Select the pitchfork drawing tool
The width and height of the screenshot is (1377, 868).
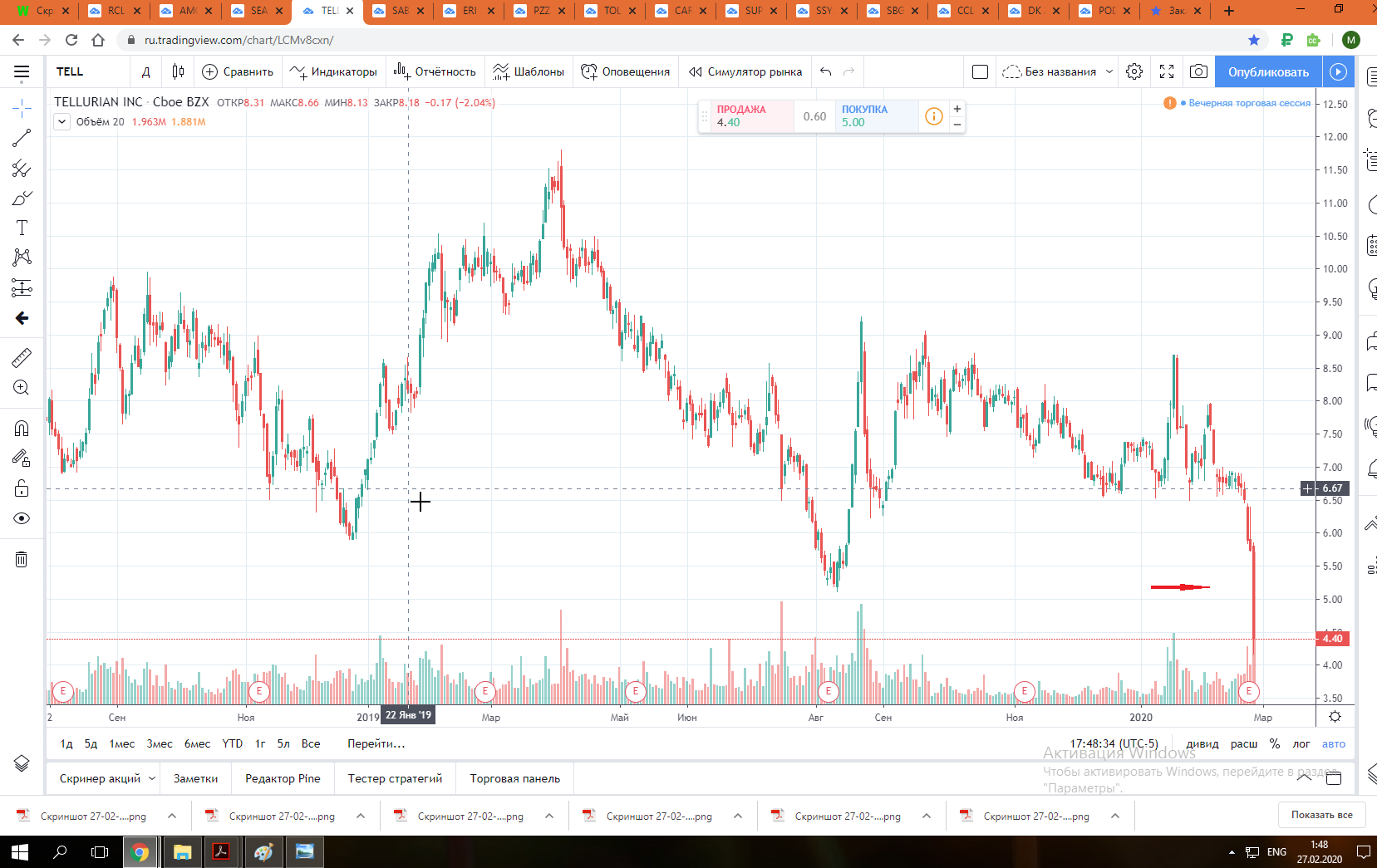pyautogui.click(x=22, y=169)
